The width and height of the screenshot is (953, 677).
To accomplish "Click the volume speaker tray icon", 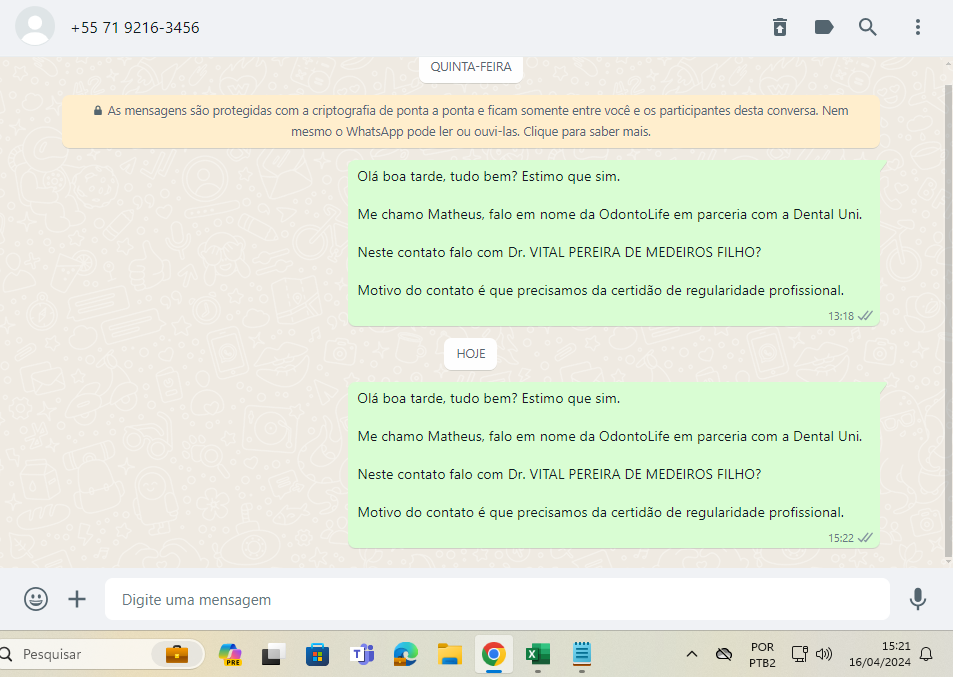I will [x=824, y=654].
